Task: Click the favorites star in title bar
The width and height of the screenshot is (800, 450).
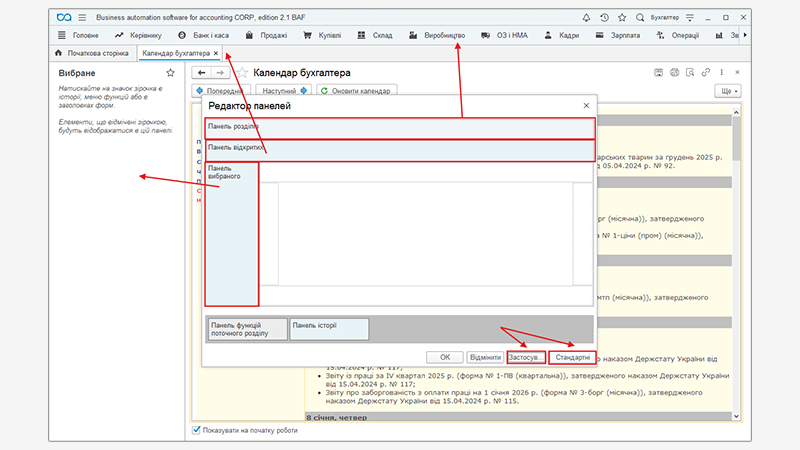Action: (x=621, y=17)
